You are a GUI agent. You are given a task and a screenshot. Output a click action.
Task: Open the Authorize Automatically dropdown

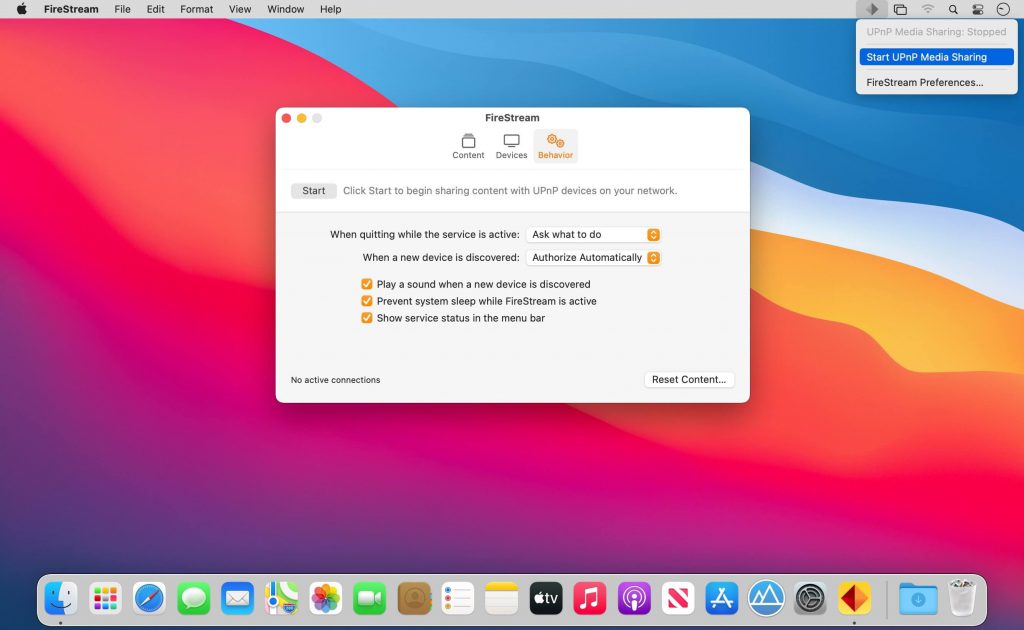tap(592, 257)
